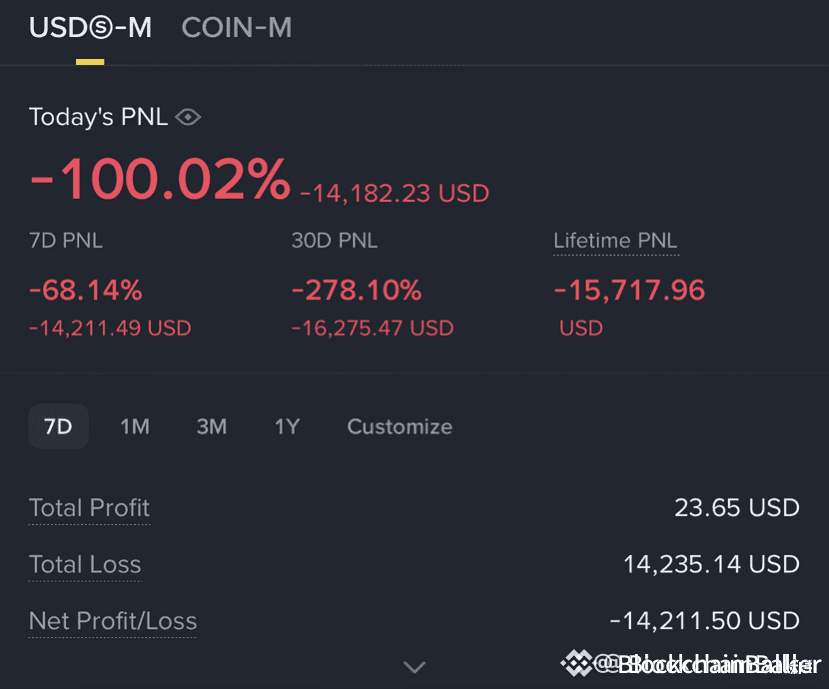Select the 7D time range
Viewport: 829px width, 689px height.
click(x=58, y=427)
